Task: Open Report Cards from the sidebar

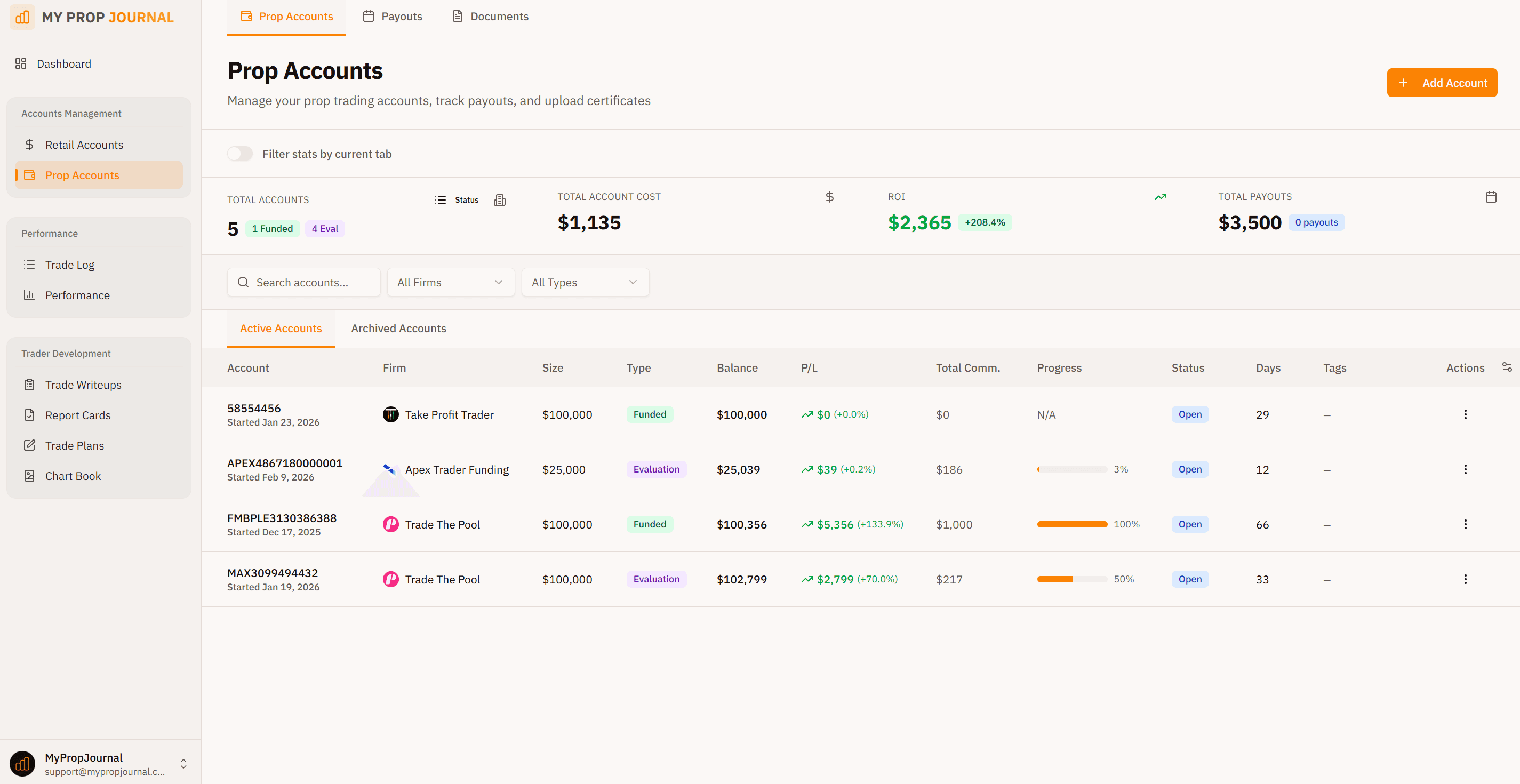Action: tap(99, 415)
